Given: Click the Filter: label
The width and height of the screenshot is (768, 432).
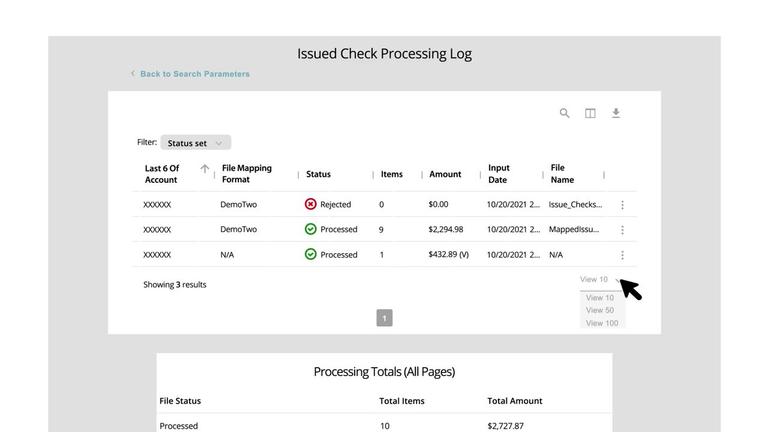Looking at the screenshot, I should [x=147, y=142].
